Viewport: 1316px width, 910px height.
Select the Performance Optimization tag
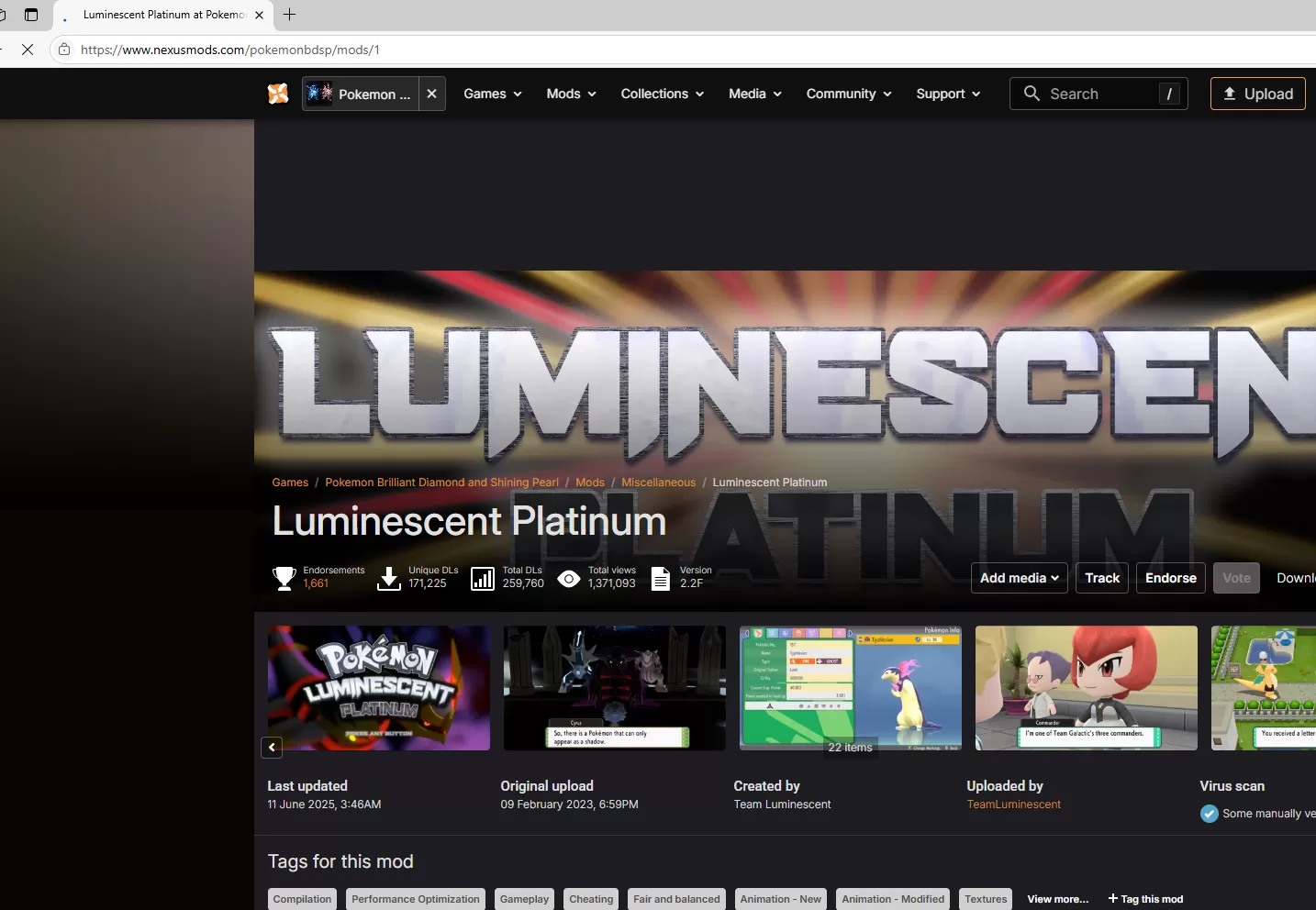point(416,899)
